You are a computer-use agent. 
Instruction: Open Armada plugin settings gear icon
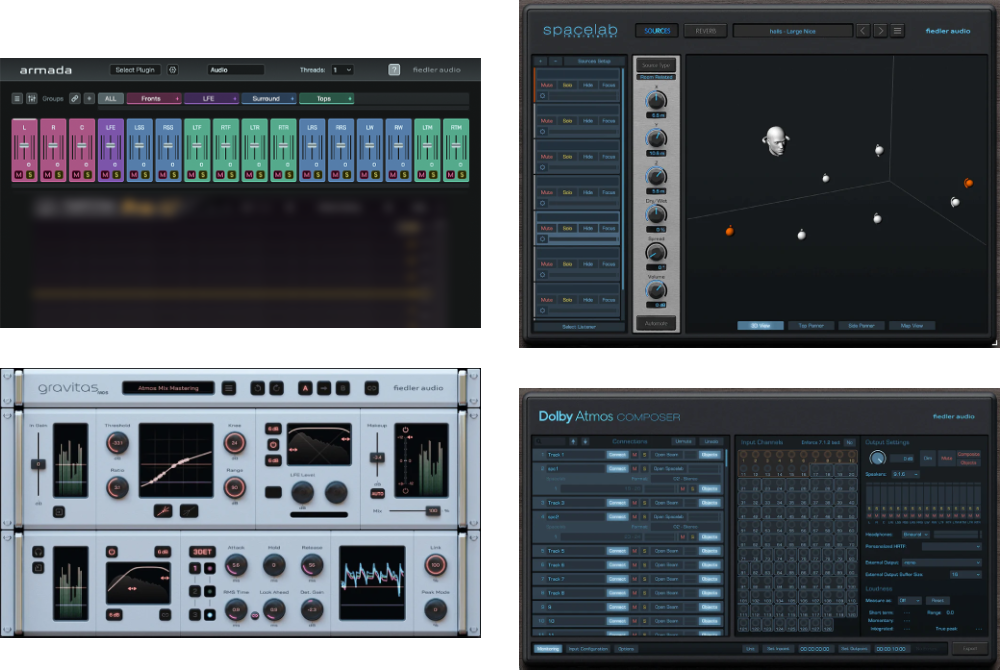pos(172,70)
